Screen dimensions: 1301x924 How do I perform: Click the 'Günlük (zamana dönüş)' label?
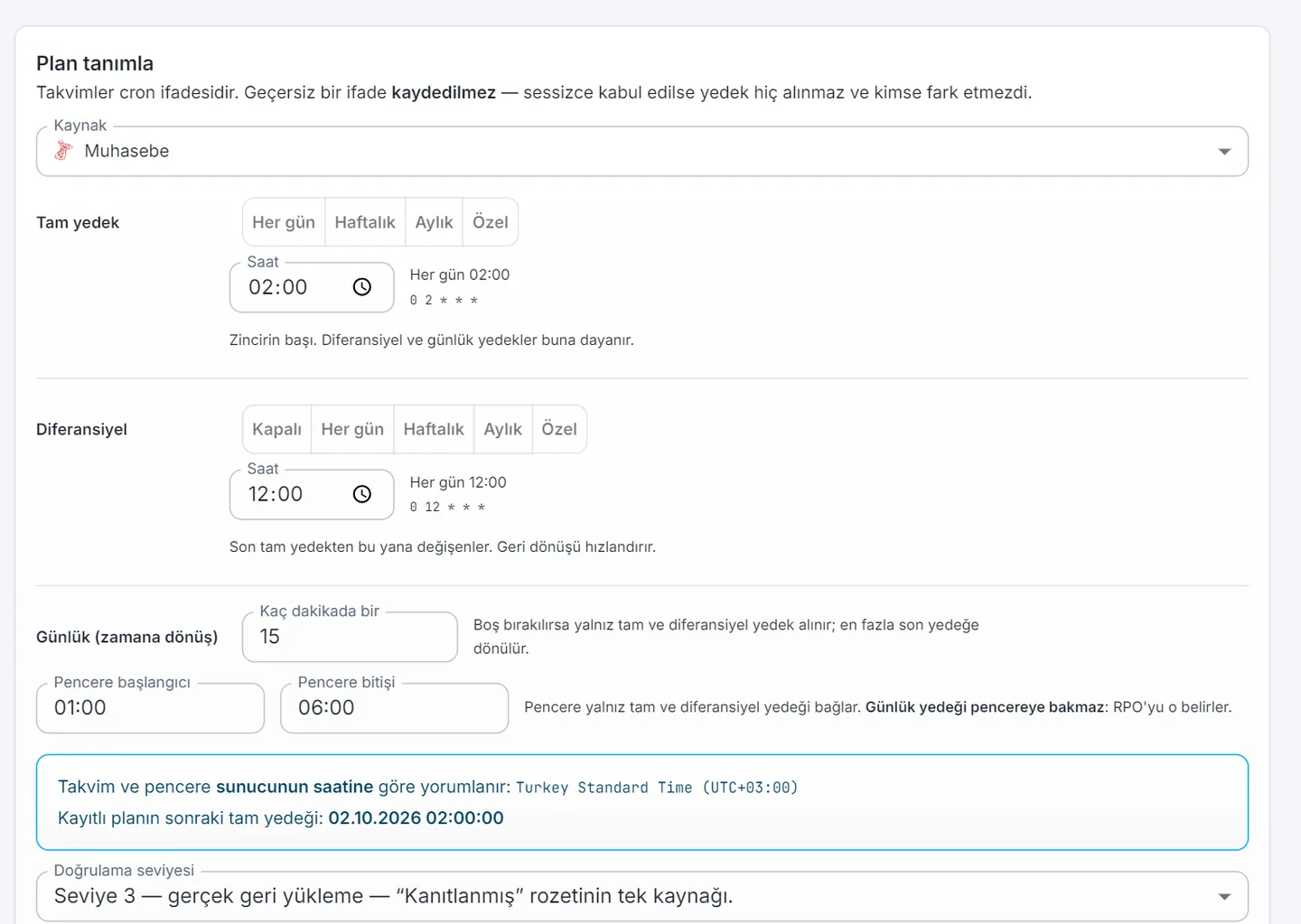pos(127,638)
